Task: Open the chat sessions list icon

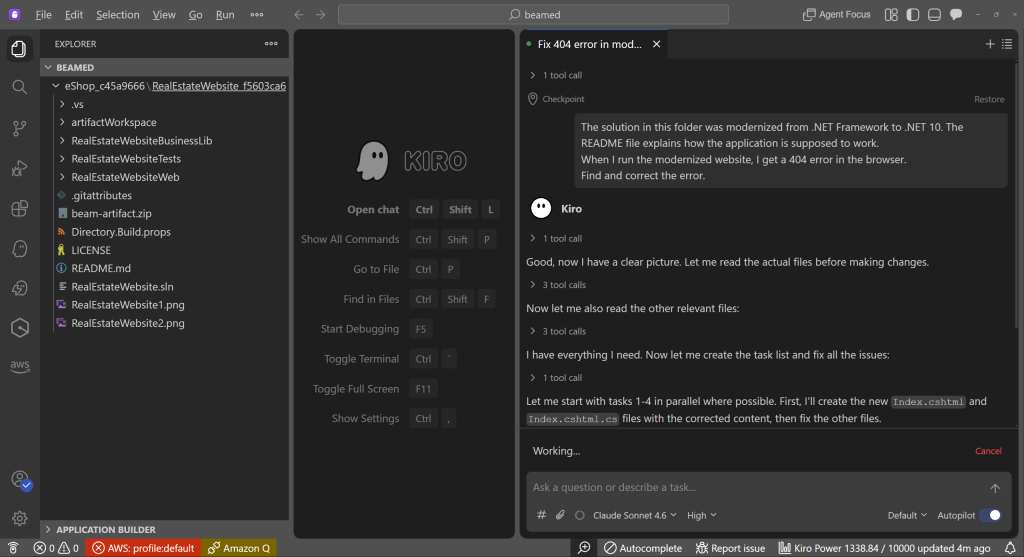Action: 1007,44
